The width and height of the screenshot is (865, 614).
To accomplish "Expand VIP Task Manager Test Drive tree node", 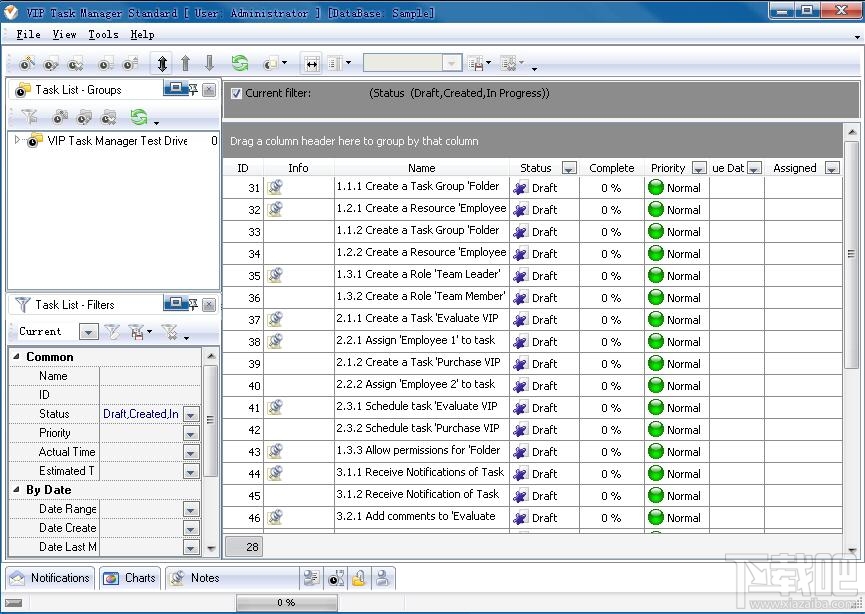I will pos(17,140).
